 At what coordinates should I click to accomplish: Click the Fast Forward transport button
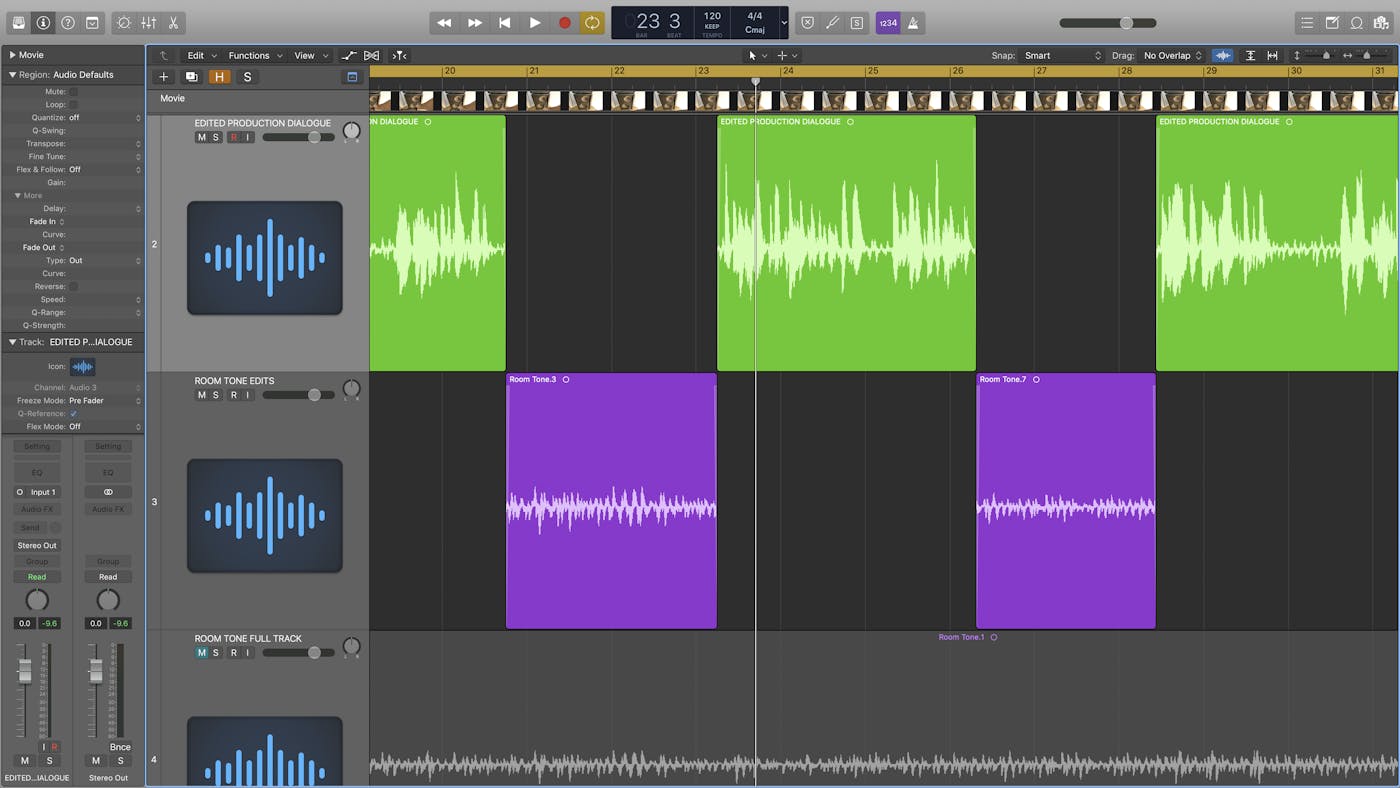(475, 22)
